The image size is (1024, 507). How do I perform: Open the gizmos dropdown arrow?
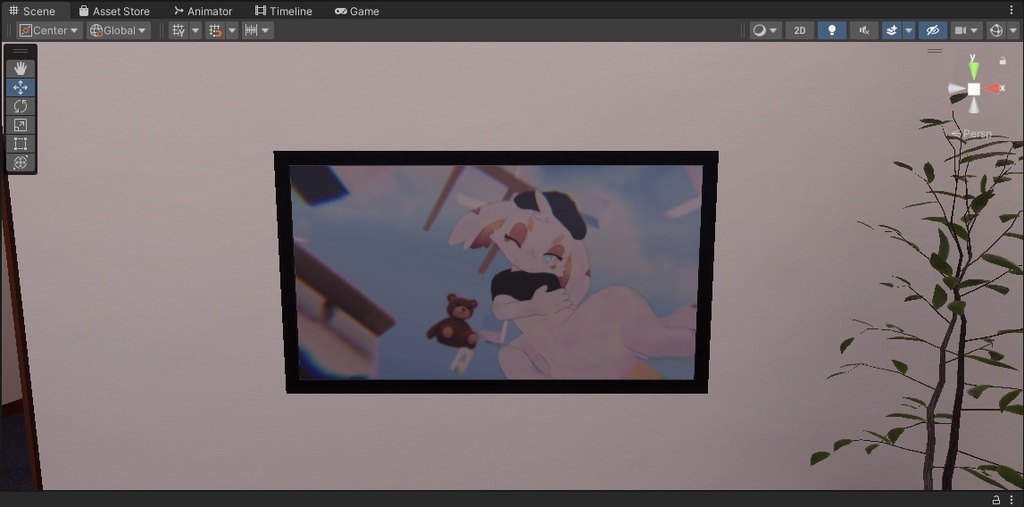click(x=1013, y=30)
